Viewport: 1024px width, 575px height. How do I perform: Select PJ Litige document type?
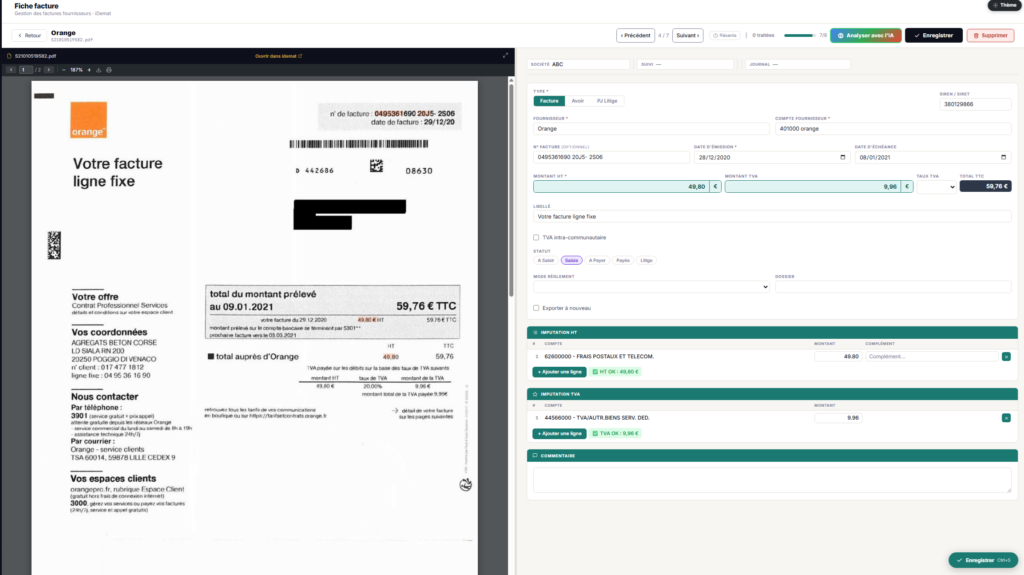607,101
